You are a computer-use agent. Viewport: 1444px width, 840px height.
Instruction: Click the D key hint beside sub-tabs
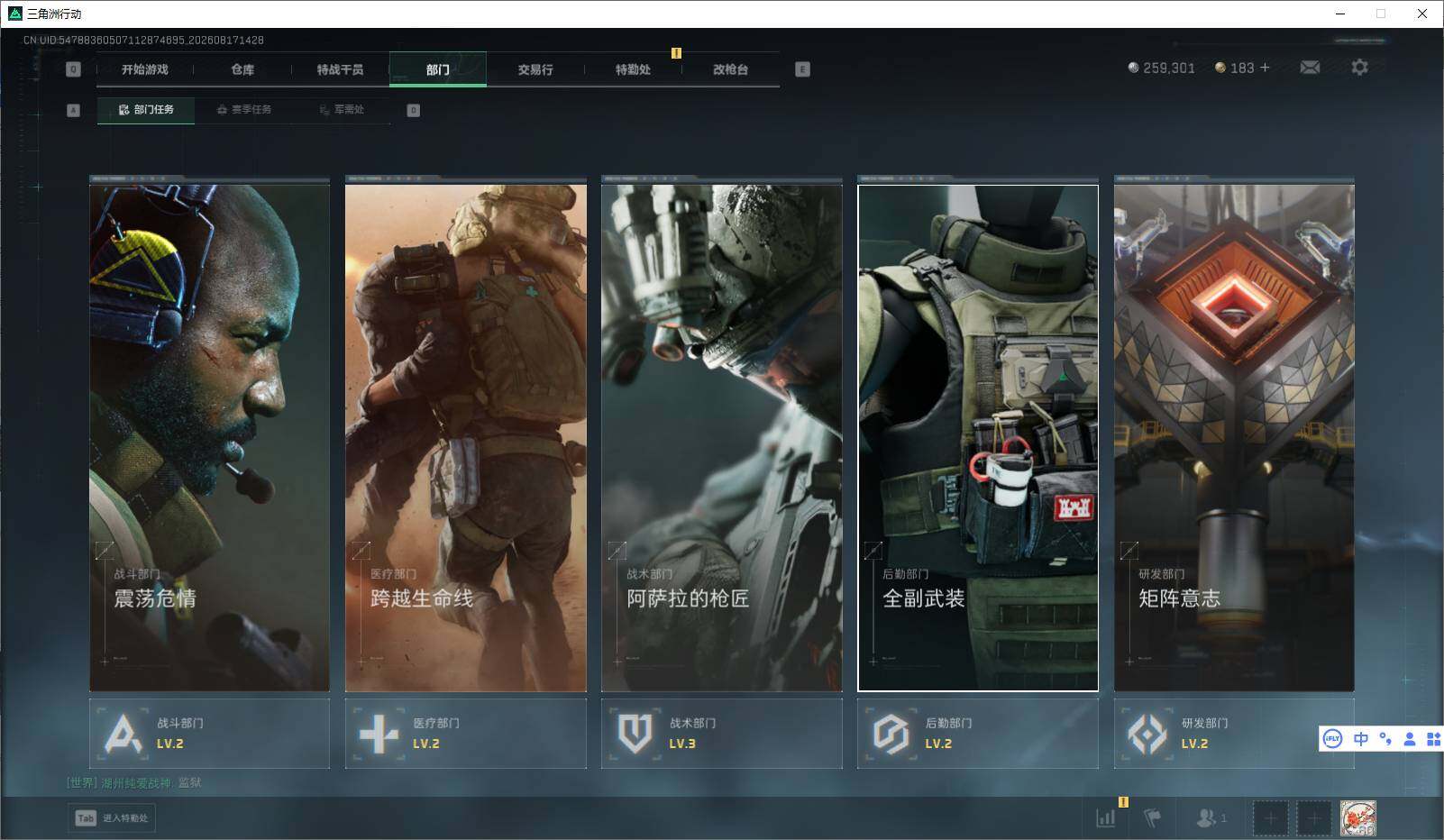(x=413, y=110)
